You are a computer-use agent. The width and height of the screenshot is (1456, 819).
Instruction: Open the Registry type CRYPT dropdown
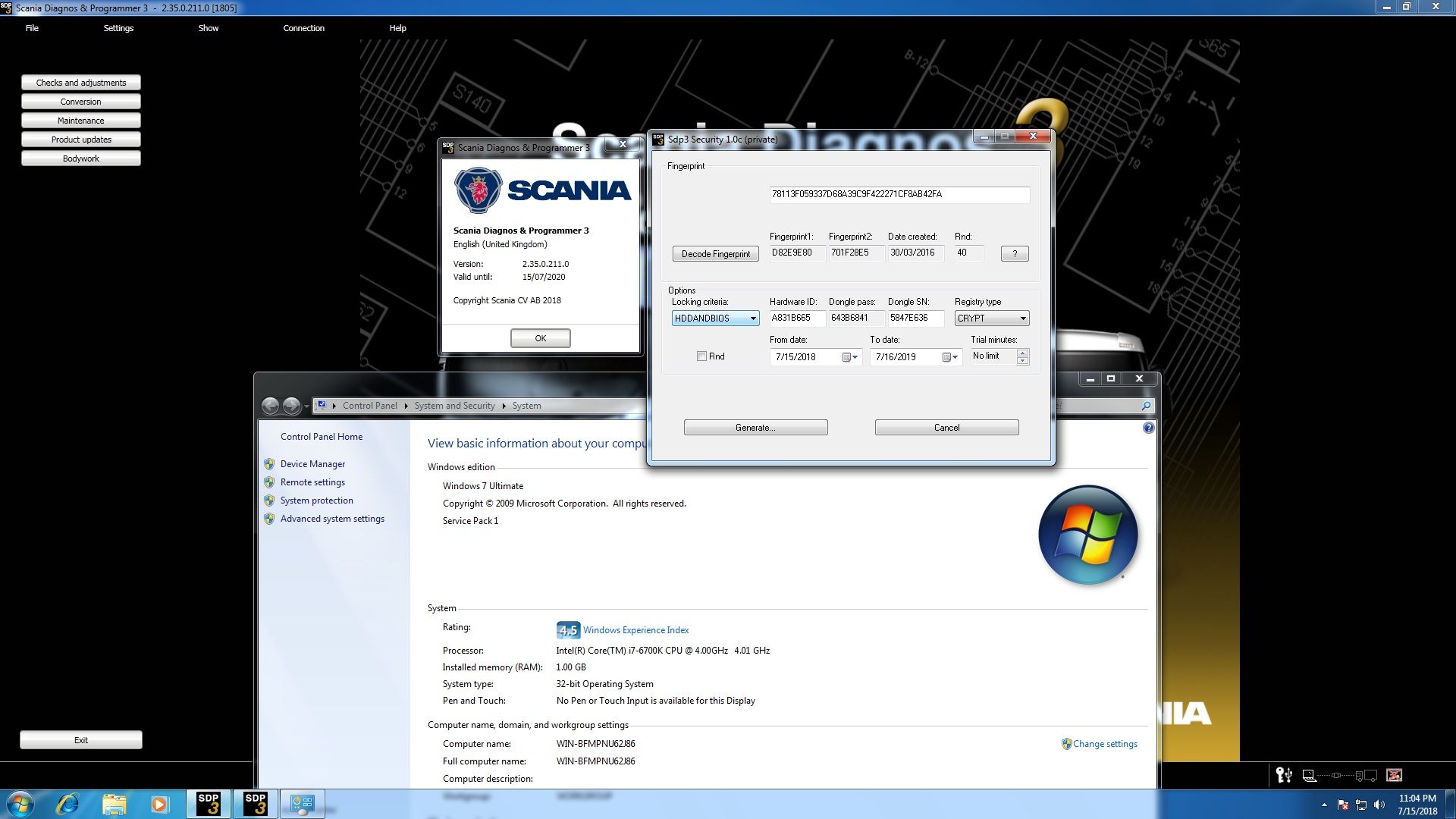click(x=992, y=318)
